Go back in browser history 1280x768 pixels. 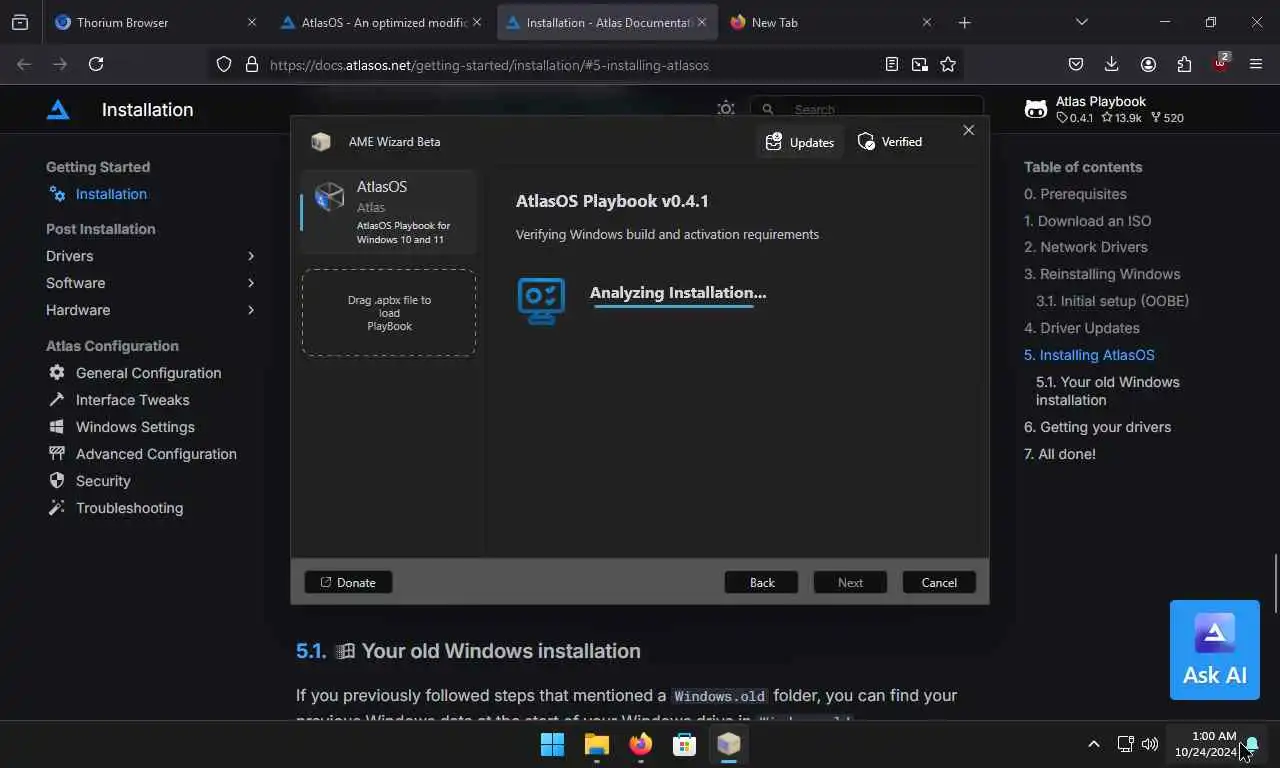click(24, 64)
